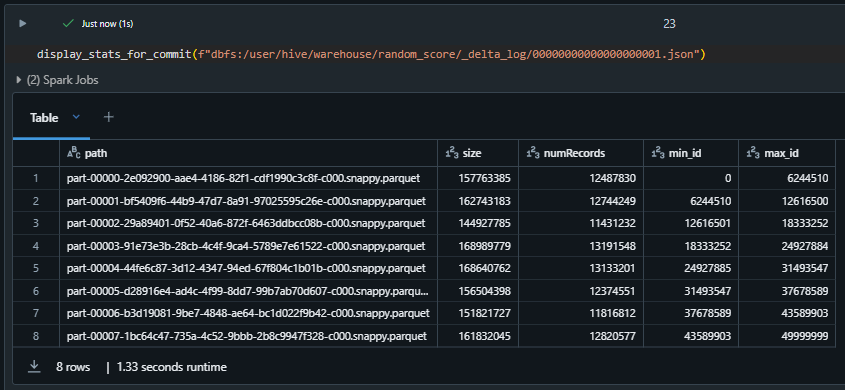The height and width of the screenshot is (390, 845).
Task: Click the 'Just now (1s)' run status
Action: point(107,24)
